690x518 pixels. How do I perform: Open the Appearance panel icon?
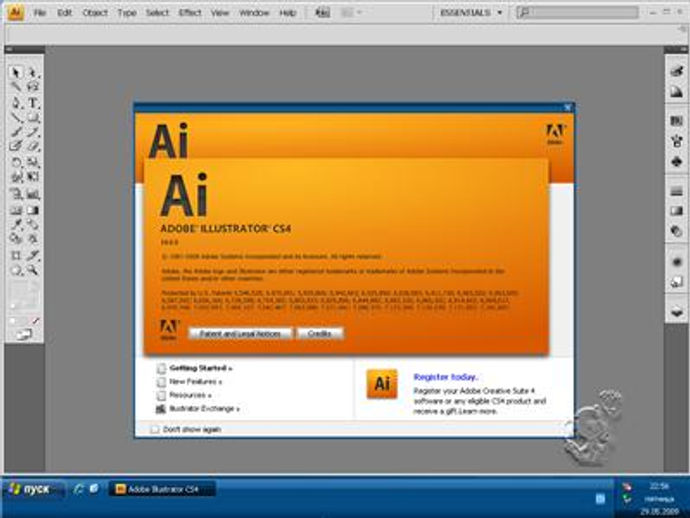coord(676,261)
